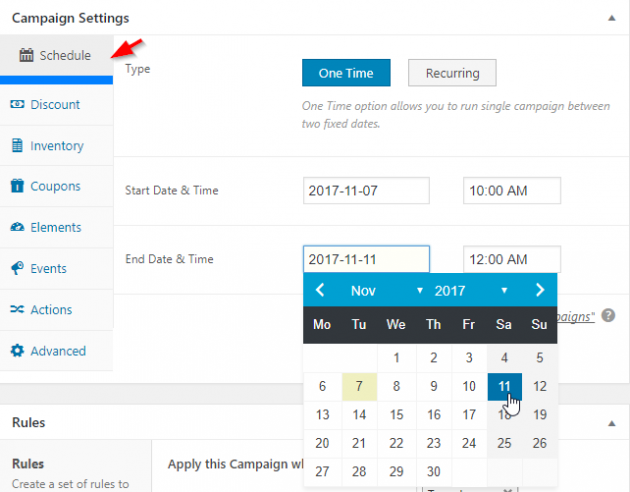Click the Campaign Settings heading

[x=70, y=18]
